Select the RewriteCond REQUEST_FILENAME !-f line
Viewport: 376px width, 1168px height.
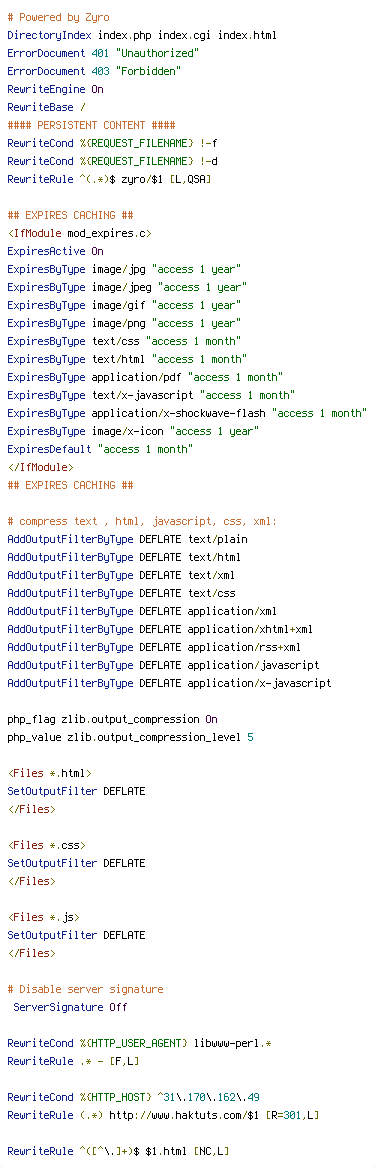112,143
